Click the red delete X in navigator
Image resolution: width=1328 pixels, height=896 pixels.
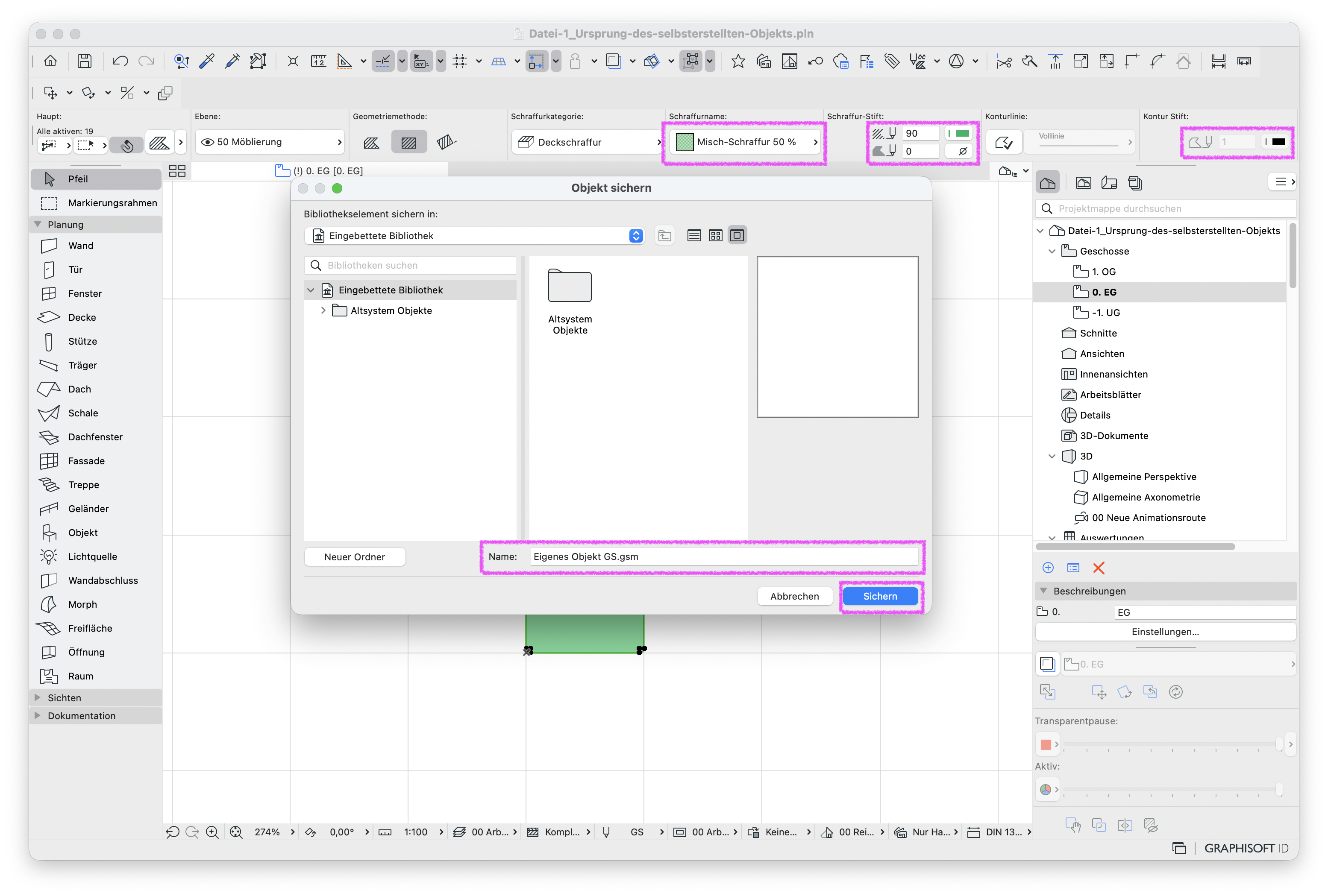[1098, 568]
